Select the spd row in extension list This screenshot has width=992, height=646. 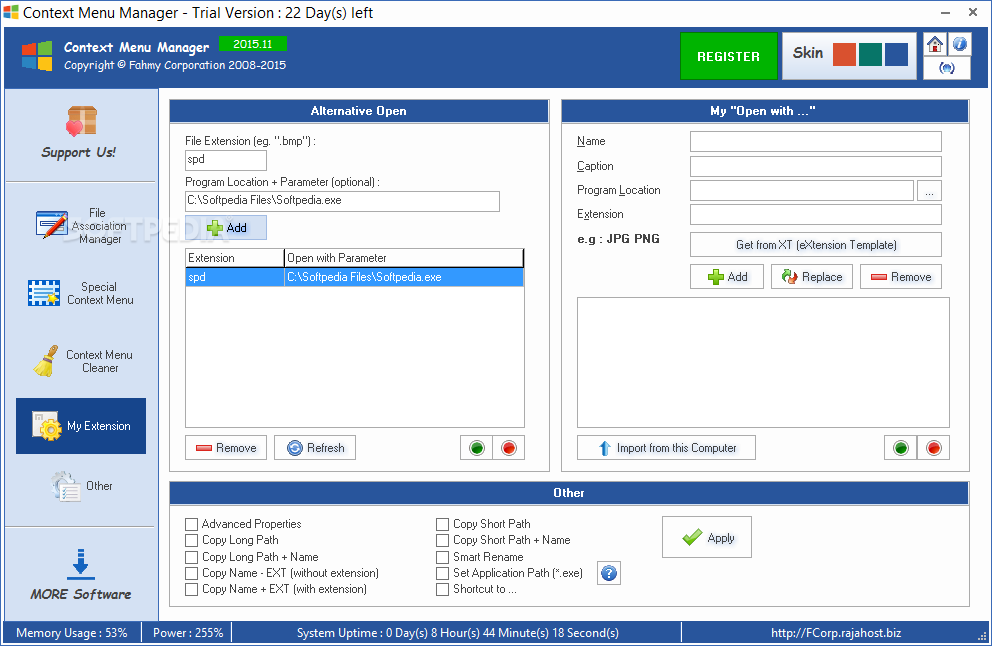pos(354,277)
